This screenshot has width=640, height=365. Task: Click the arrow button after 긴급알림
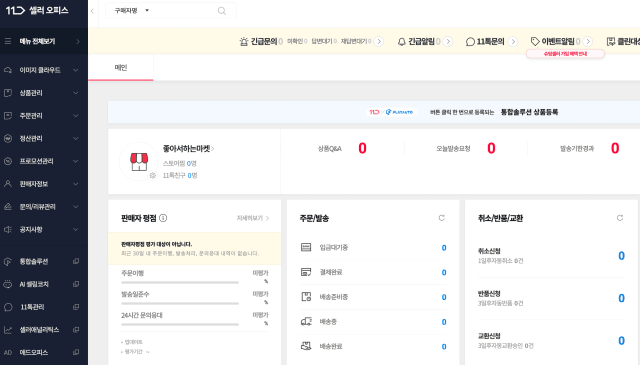coord(448,41)
